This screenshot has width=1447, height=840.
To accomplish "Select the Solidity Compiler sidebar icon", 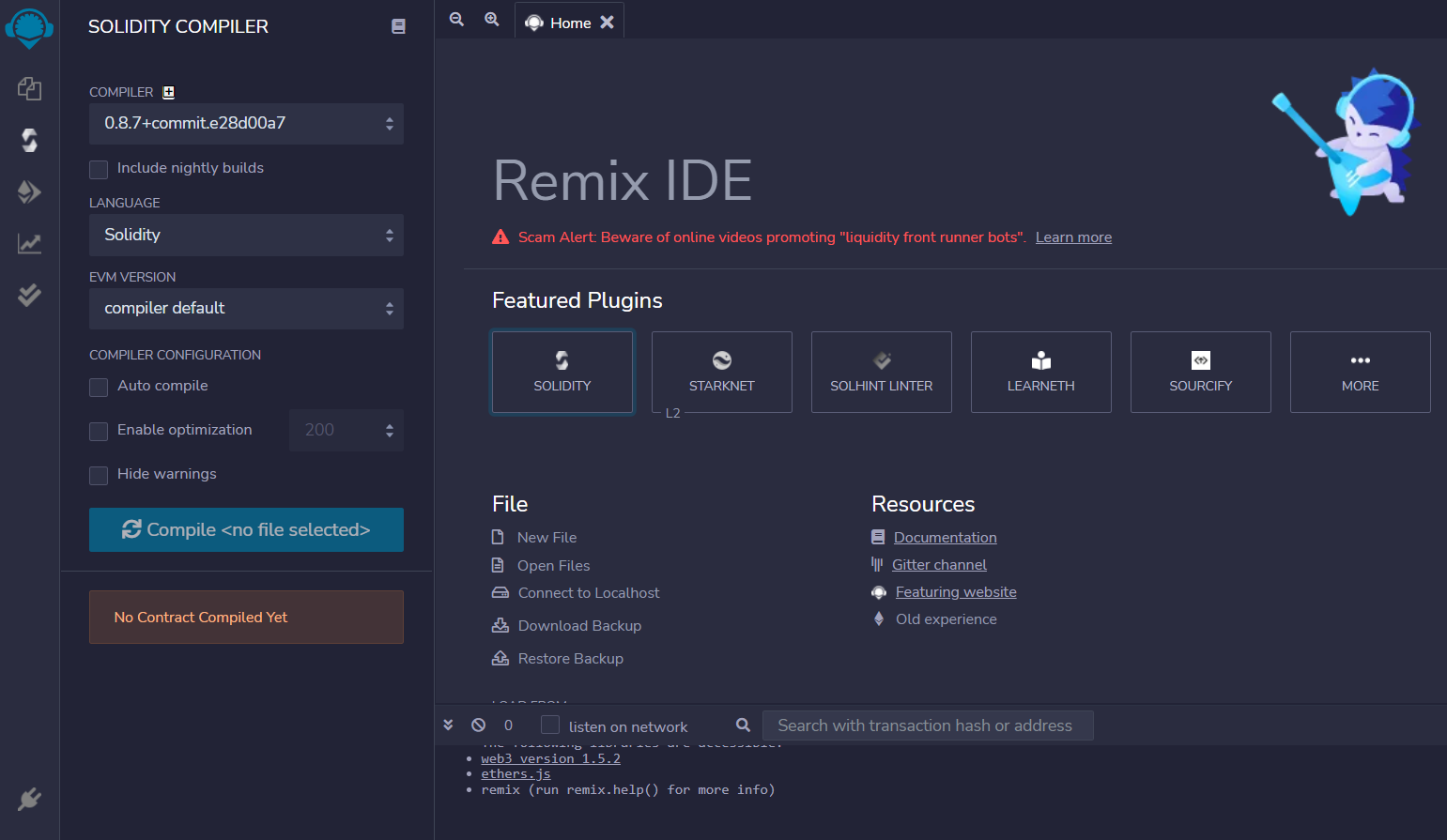I will (x=28, y=140).
